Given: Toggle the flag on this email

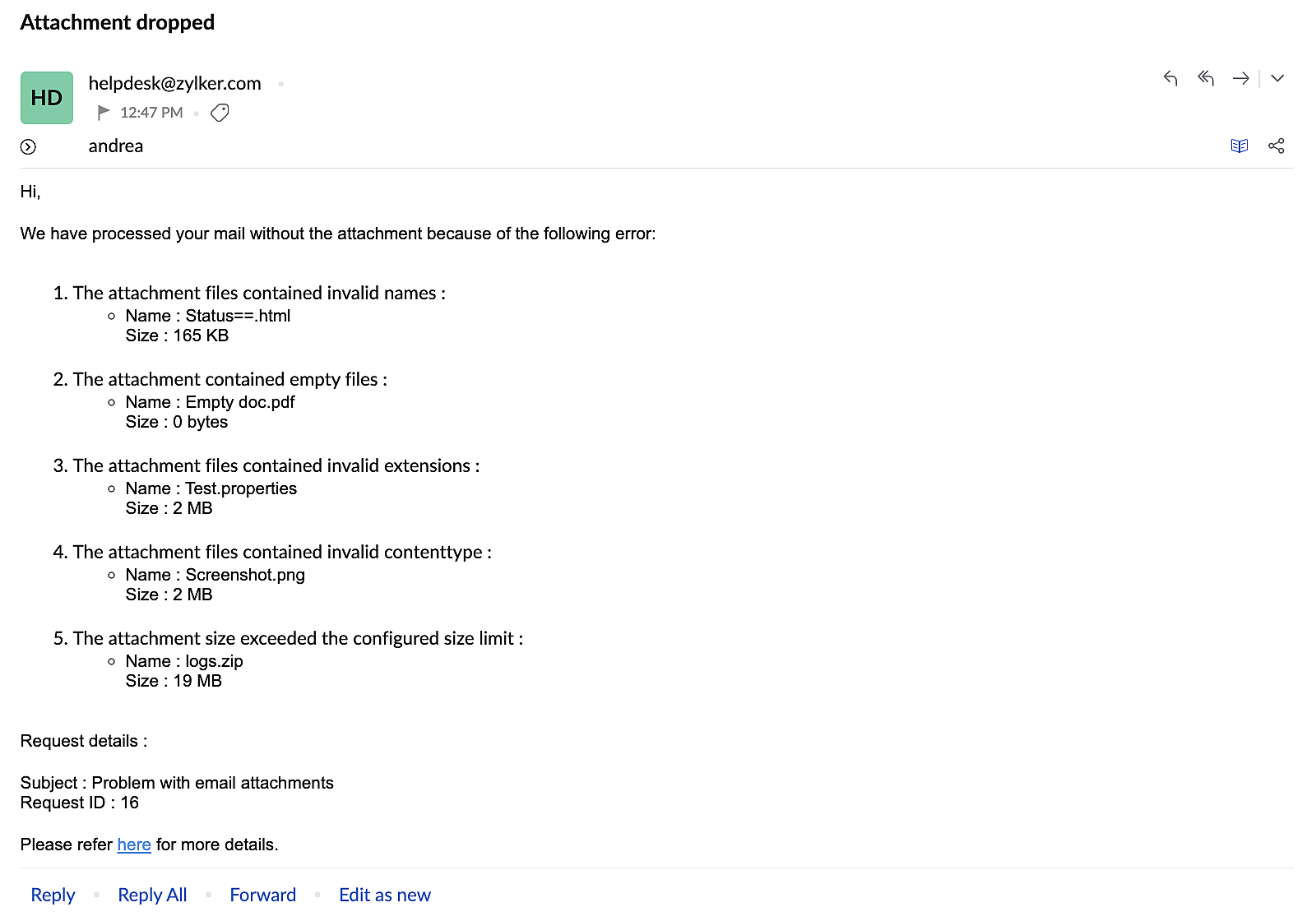Looking at the screenshot, I should point(104,112).
